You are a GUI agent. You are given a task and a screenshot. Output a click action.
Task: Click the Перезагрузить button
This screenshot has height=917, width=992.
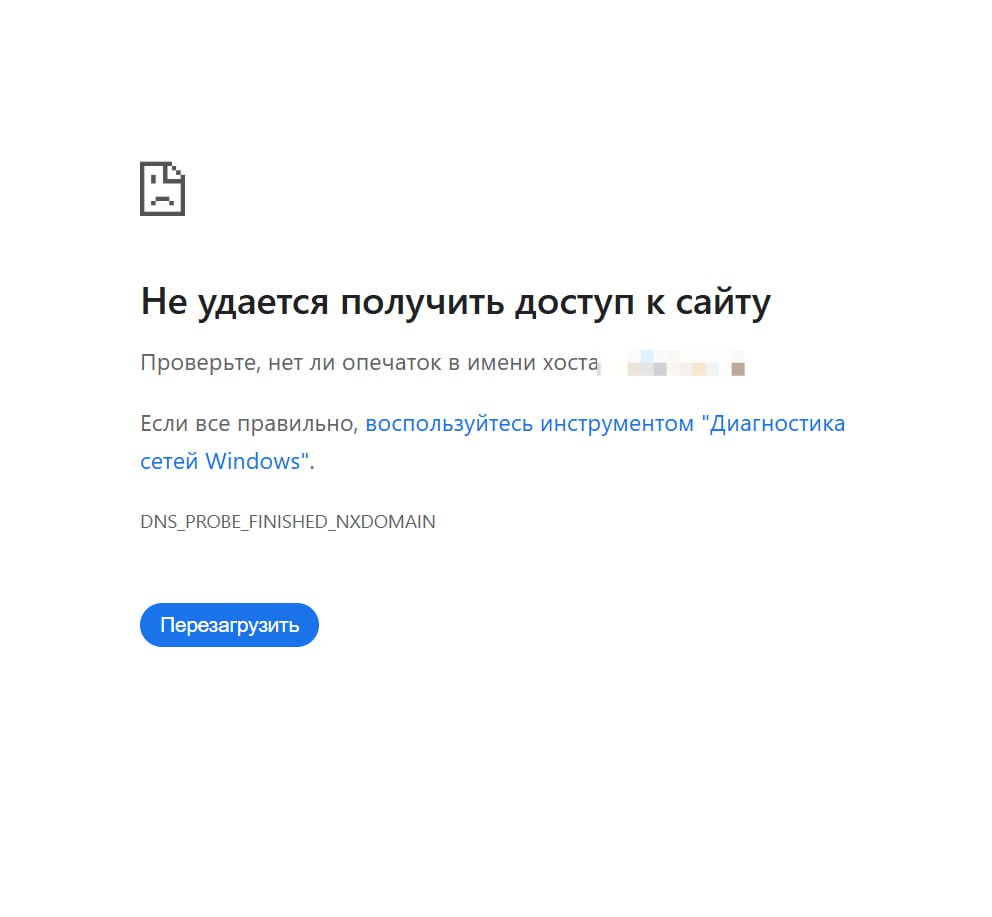click(x=229, y=625)
